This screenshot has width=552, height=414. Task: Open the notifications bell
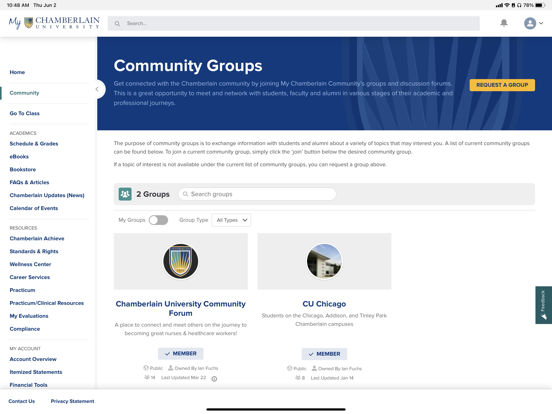click(504, 23)
